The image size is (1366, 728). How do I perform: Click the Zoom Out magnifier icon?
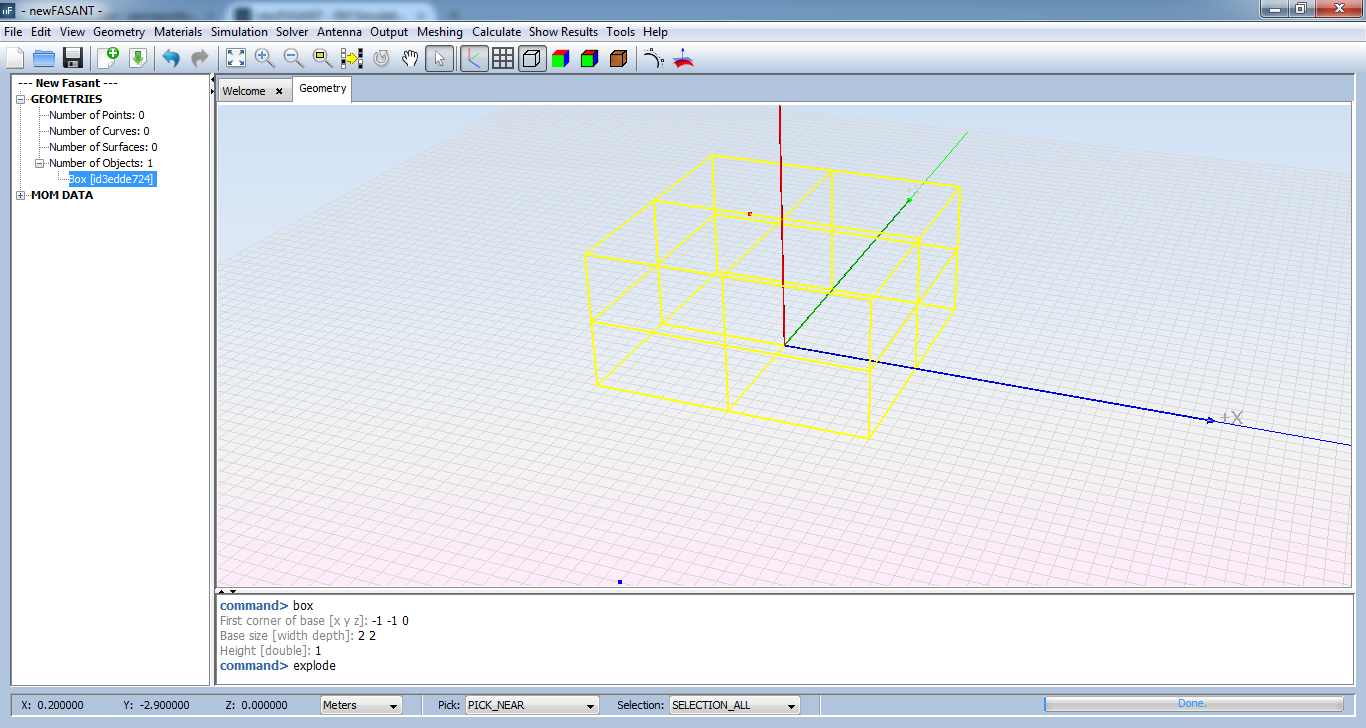pyautogui.click(x=293, y=58)
